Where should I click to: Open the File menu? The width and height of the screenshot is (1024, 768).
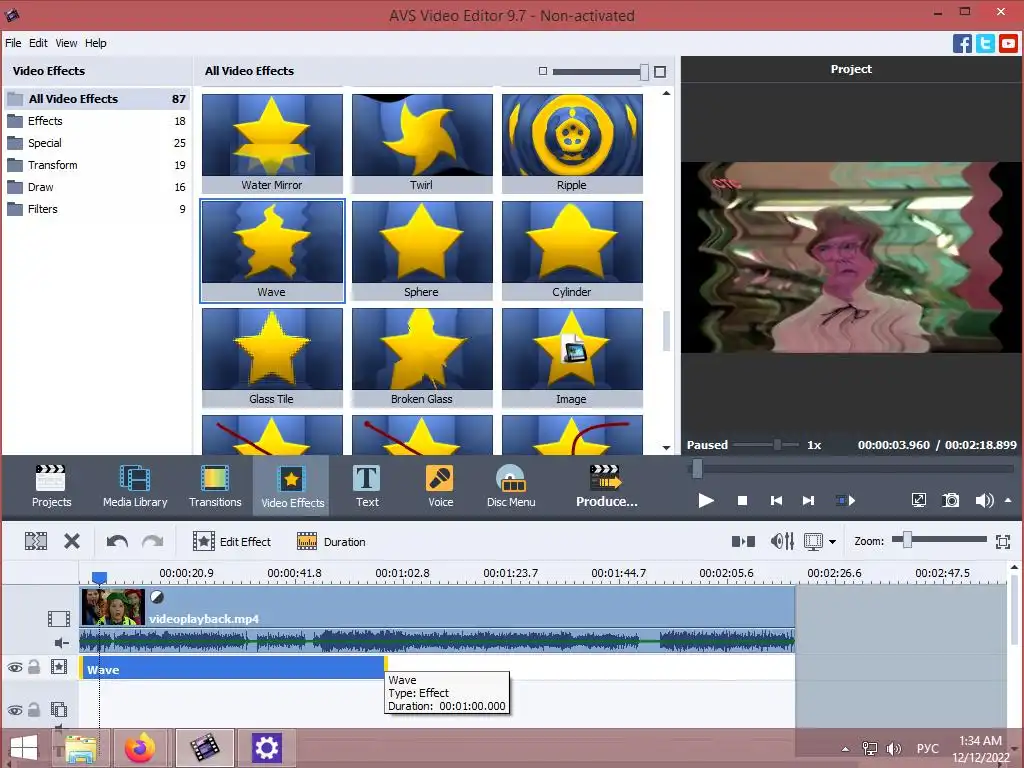[13, 43]
